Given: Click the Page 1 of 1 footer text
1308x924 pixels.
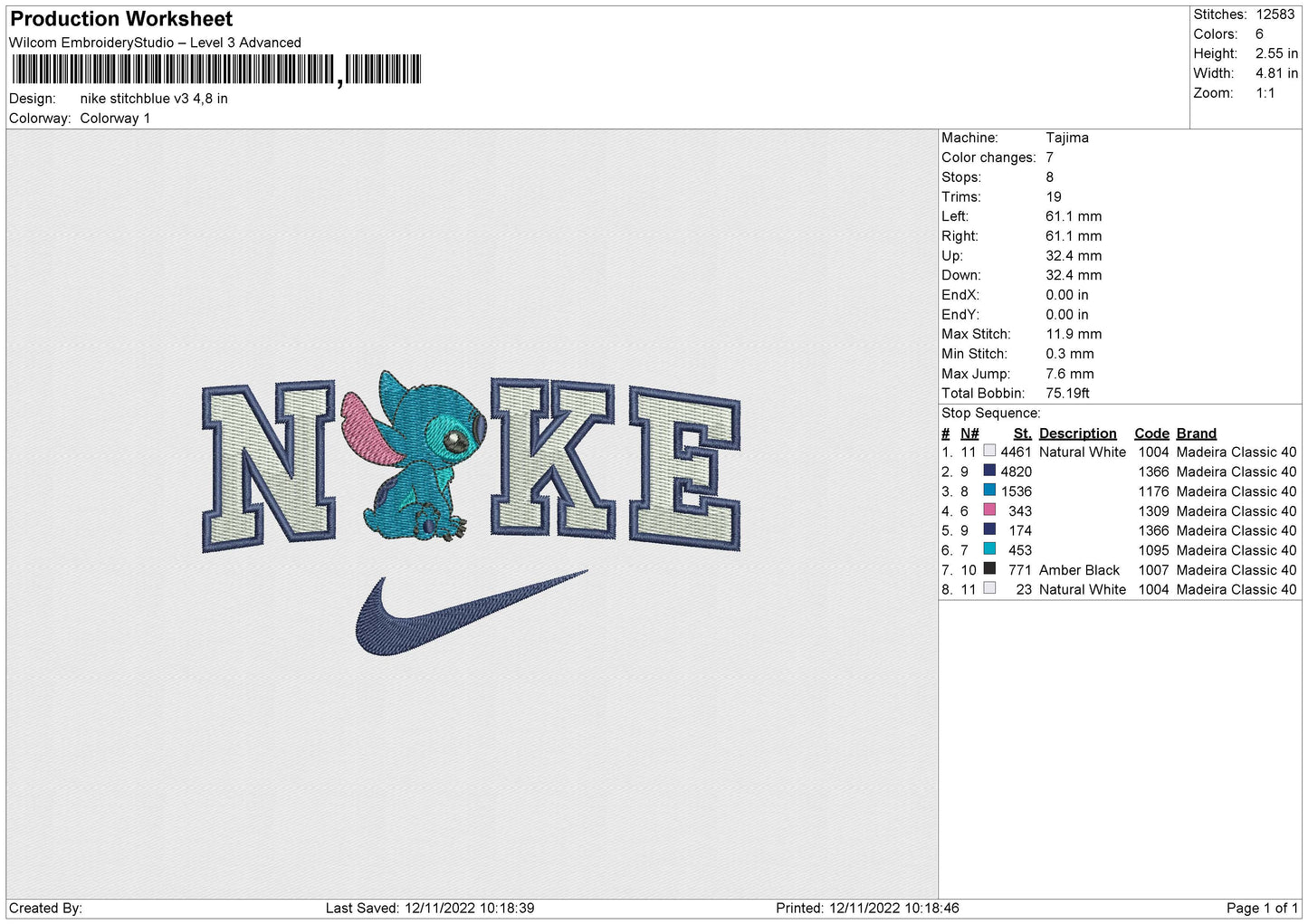Looking at the screenshot, I should coord(1262,908).
